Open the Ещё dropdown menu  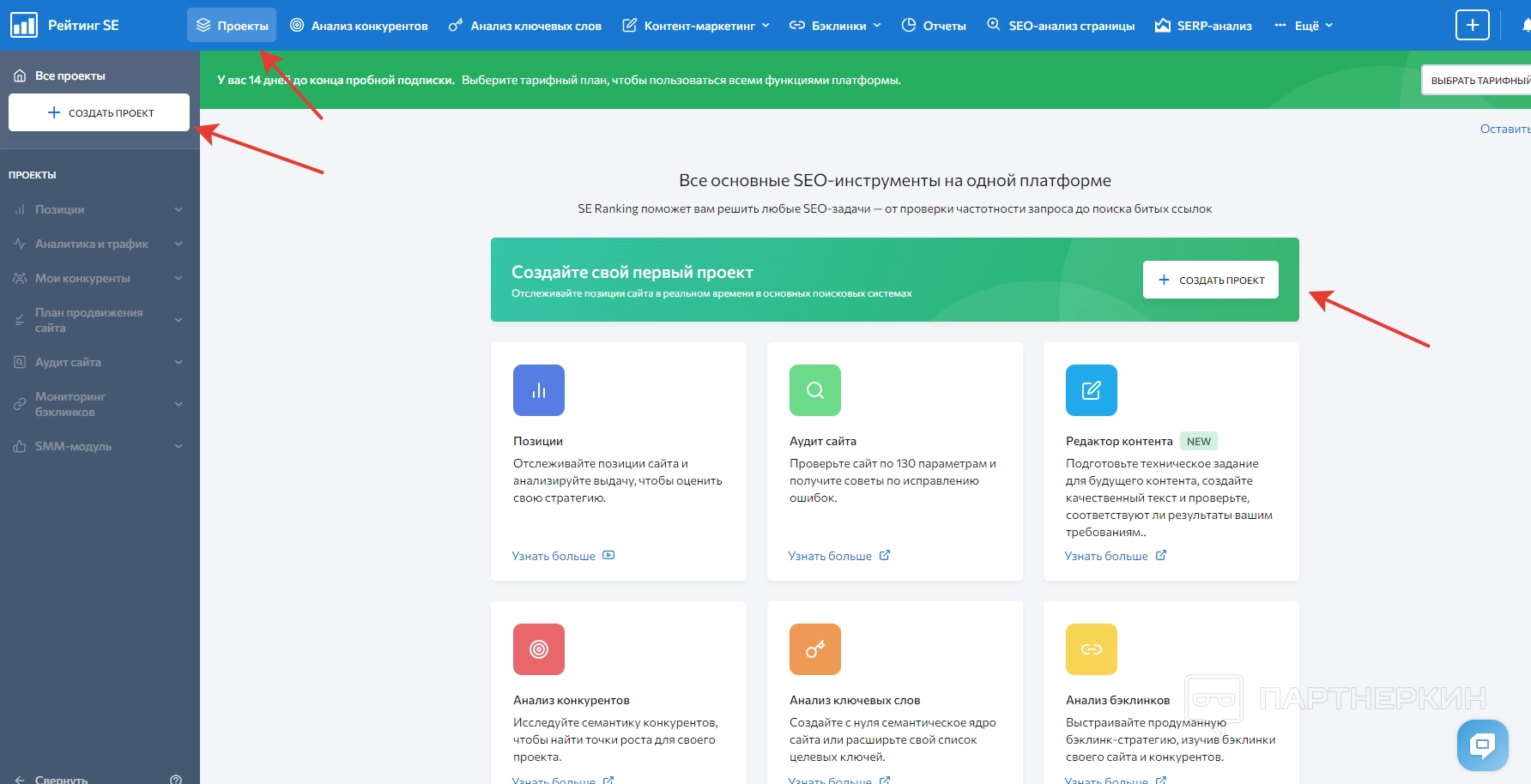(1304, 26)
